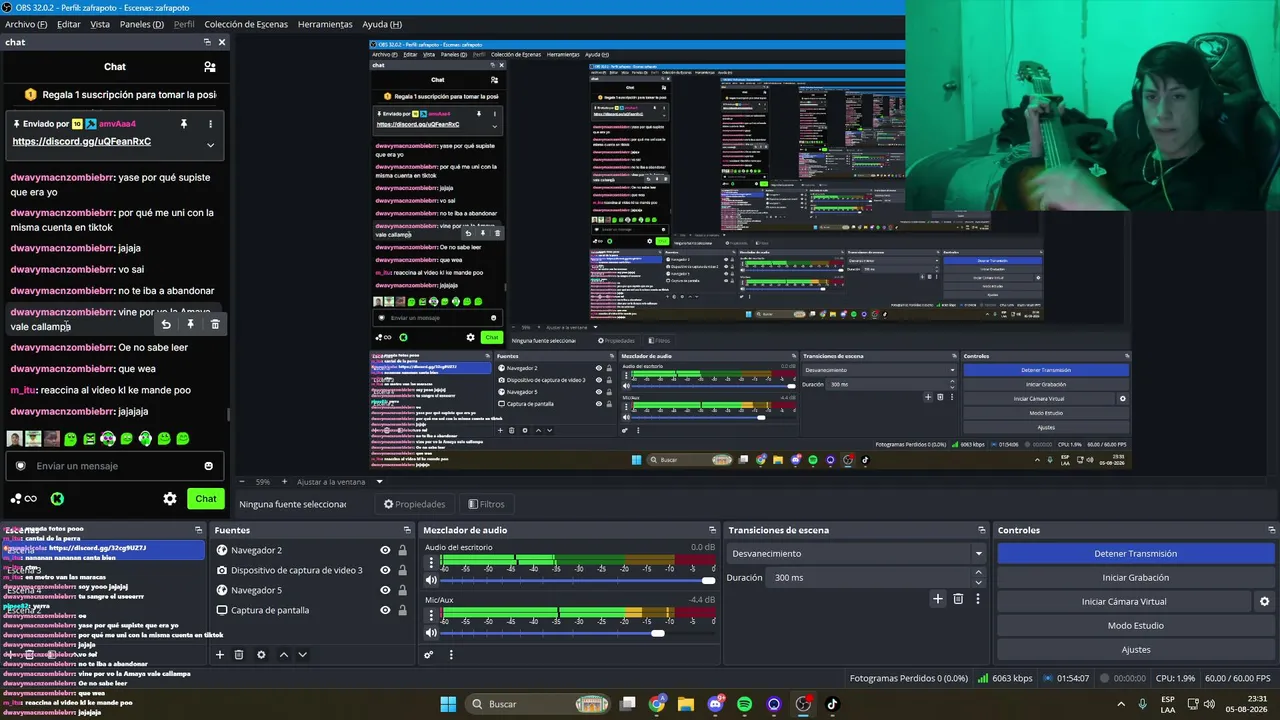
Task: Toggle the lock on Navegador 2
Action: tap(402, 550)
